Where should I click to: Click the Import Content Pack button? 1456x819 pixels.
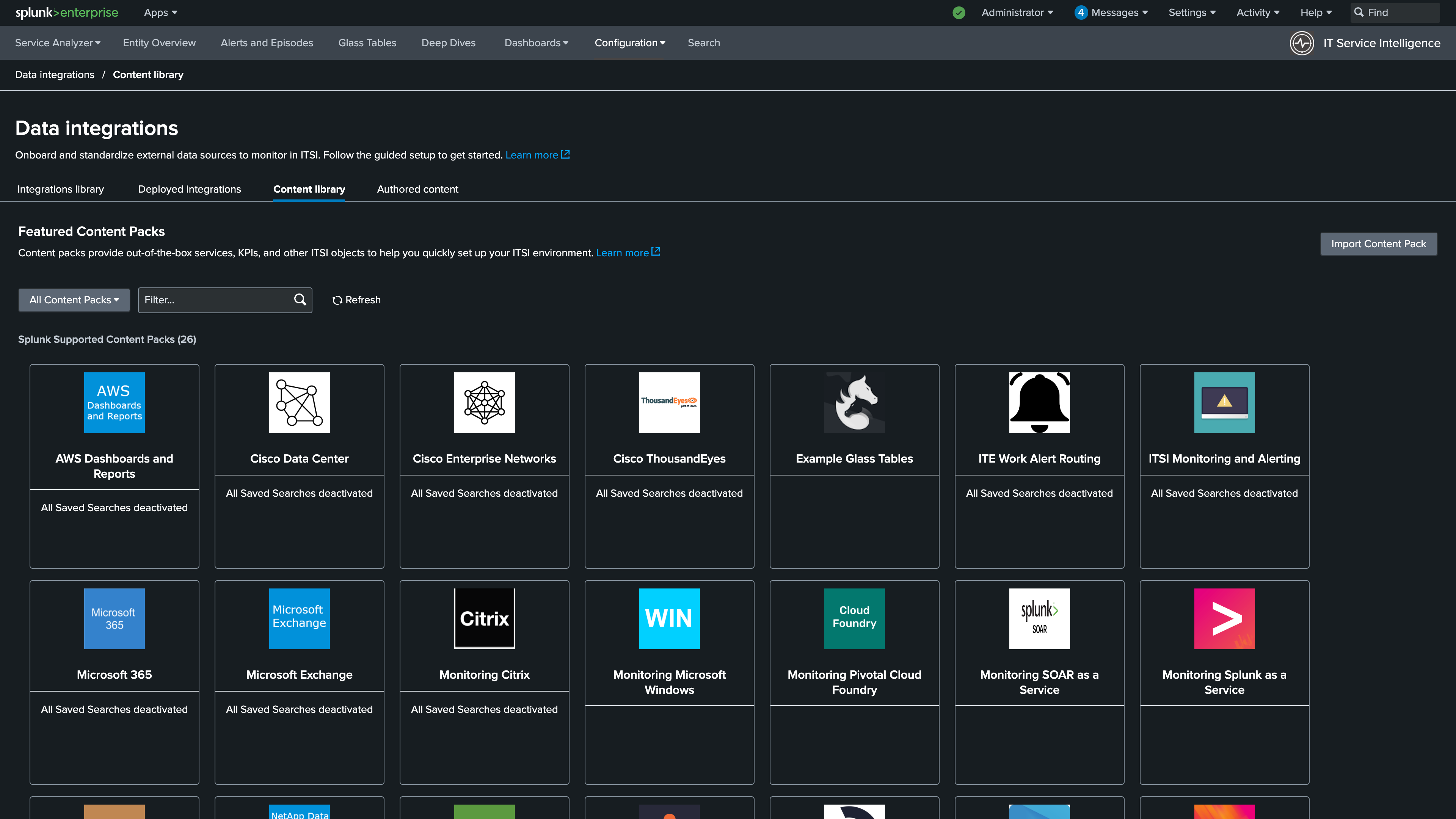(1379, 243)
